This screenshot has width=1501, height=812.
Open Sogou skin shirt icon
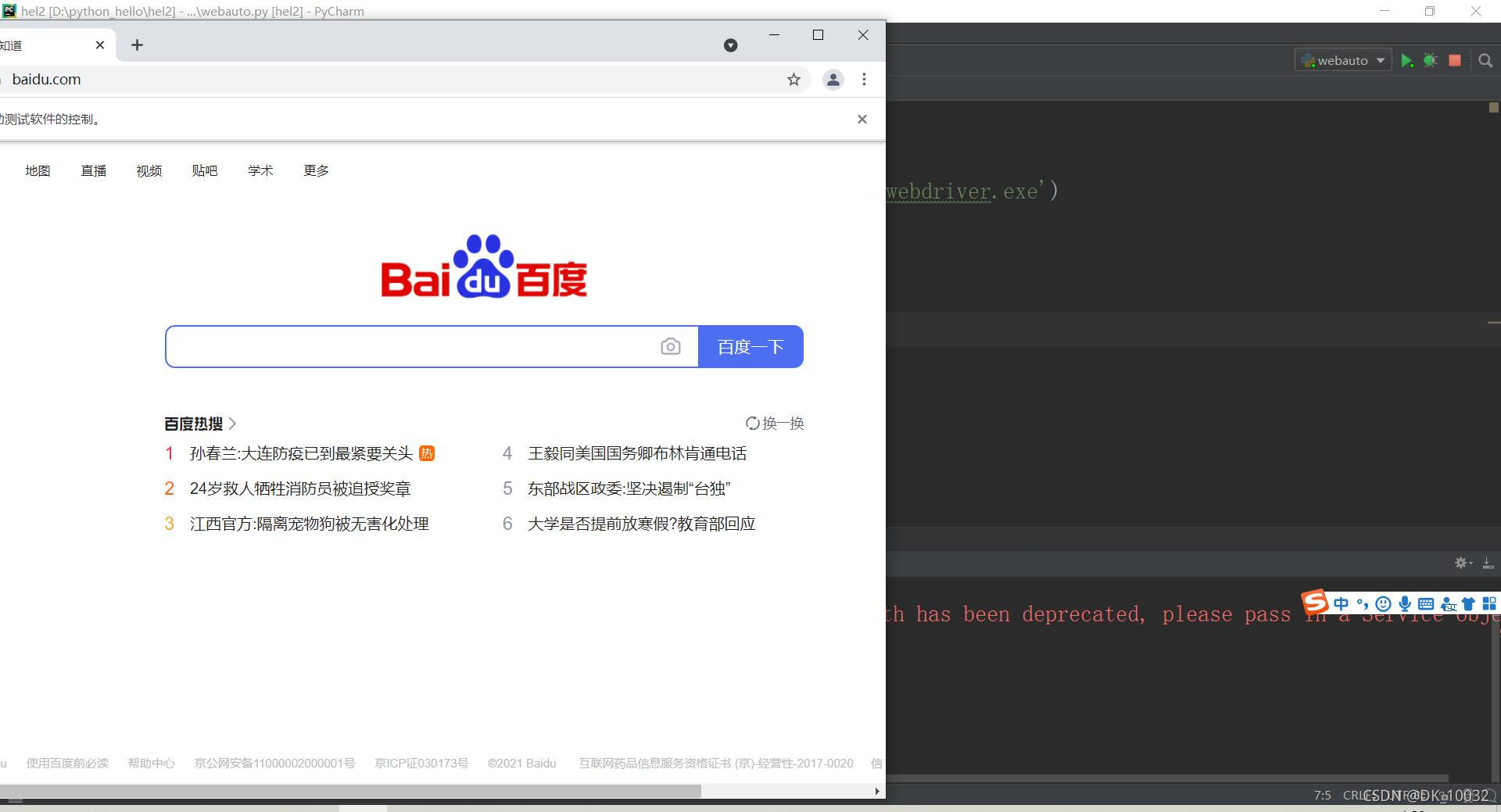click(x=1468, y=603)
